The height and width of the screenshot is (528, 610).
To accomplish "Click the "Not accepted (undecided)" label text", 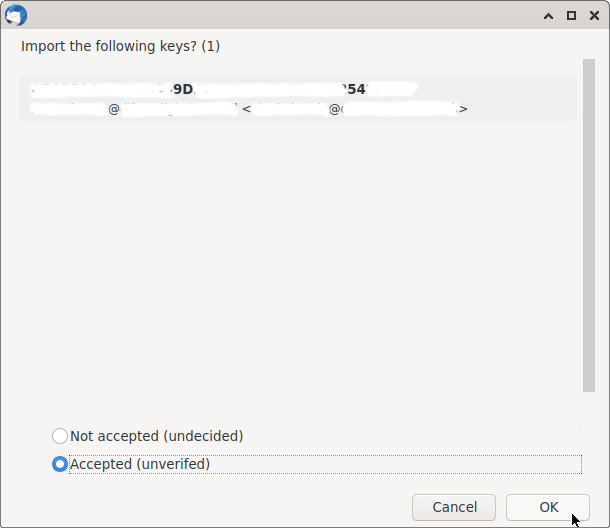I will click(x=156, y=436).
